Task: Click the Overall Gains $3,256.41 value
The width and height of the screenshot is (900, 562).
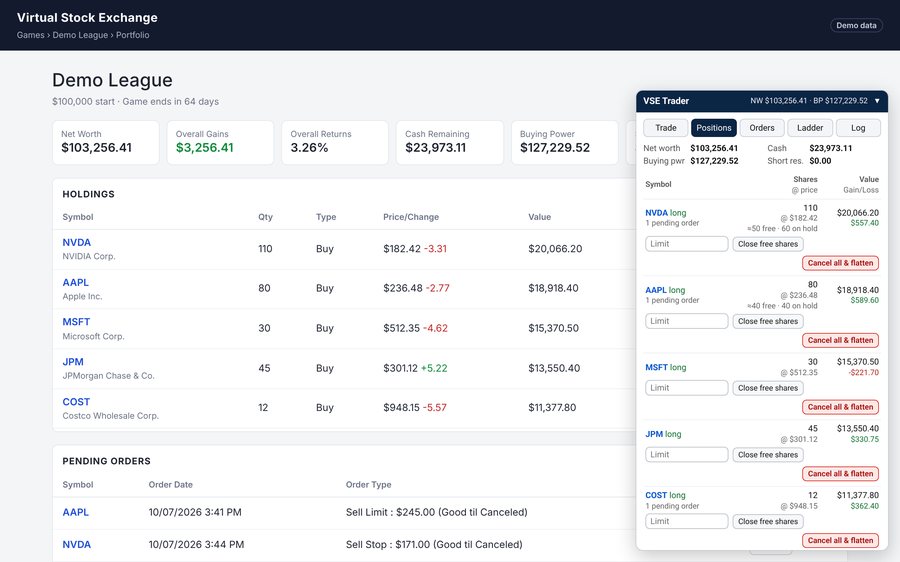Action: 204,148
